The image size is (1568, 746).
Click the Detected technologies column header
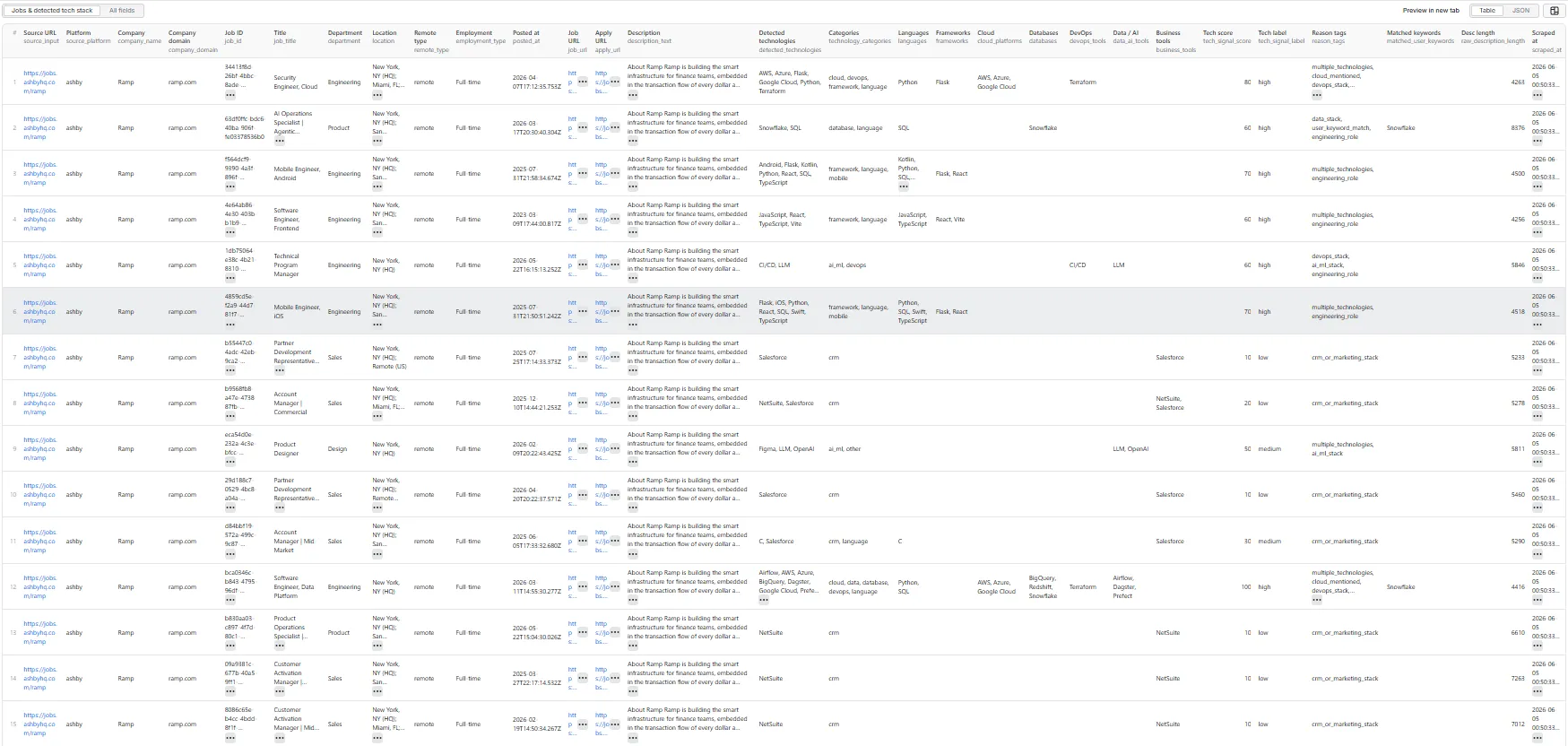coord(790,41)
